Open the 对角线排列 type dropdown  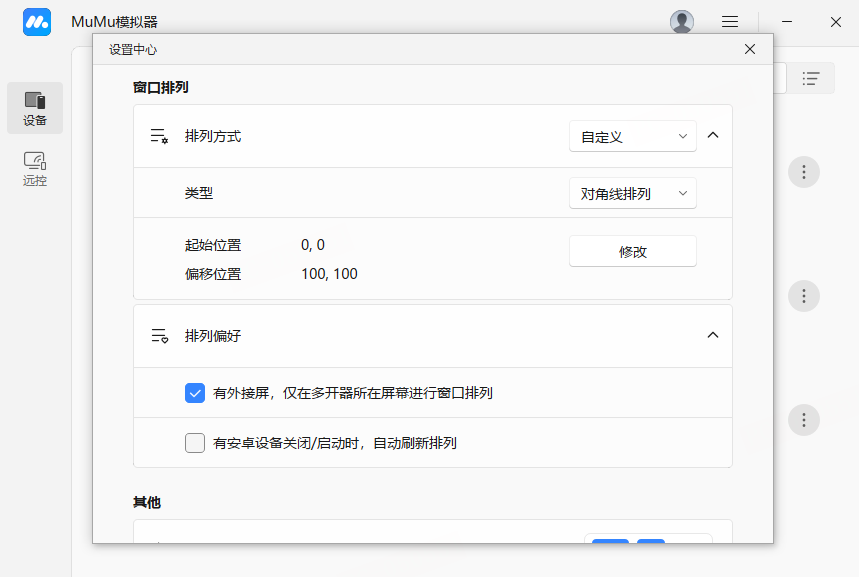[x=632, y=193]
